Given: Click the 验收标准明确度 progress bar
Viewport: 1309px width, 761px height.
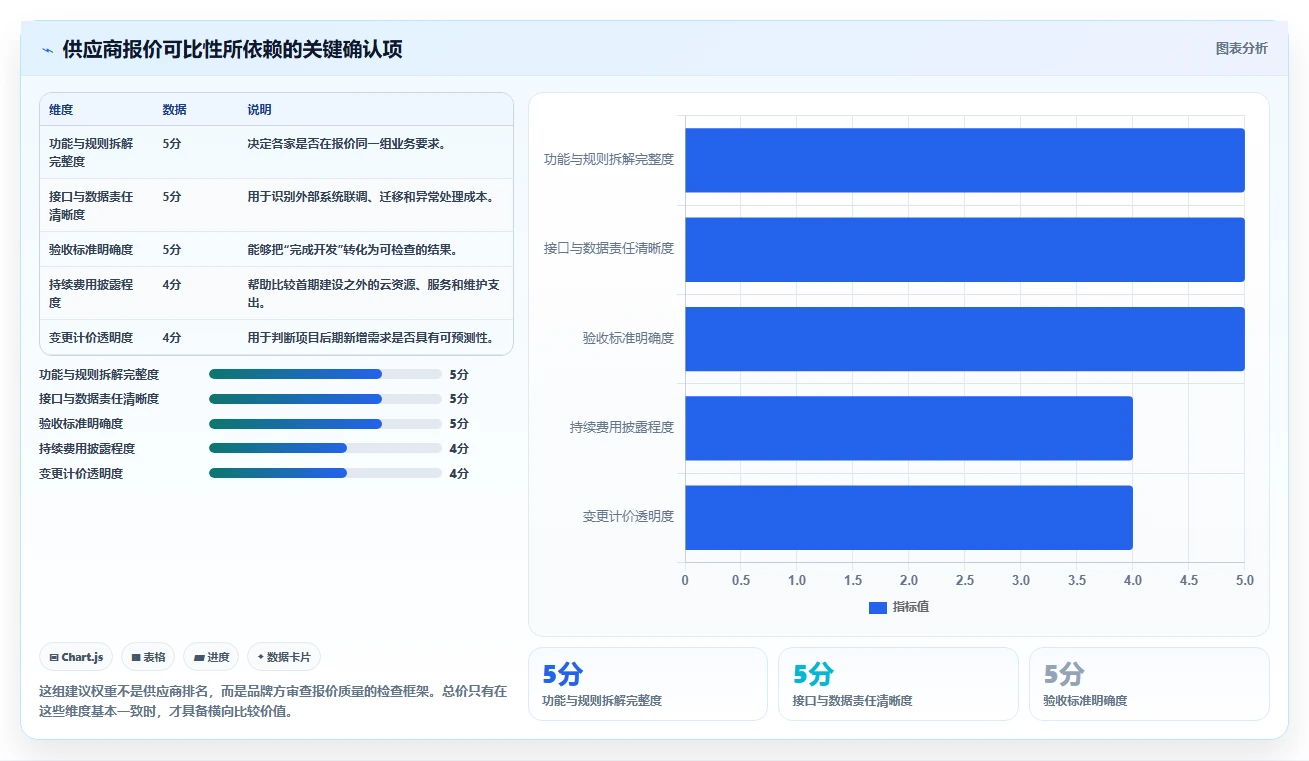Looking at the screenshot, I should click(x=325, y=424).
